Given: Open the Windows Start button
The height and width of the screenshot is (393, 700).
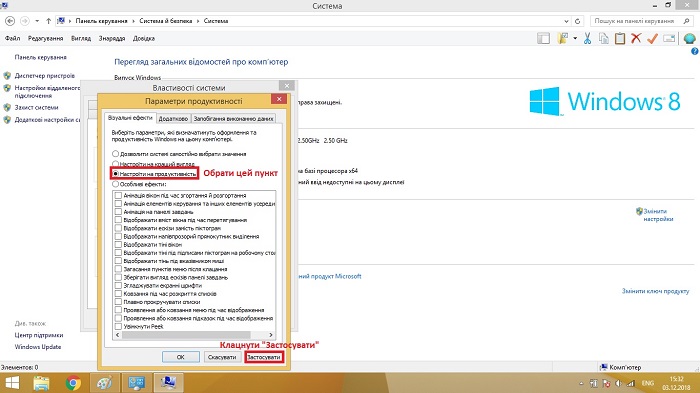Looking at the screenshot, I should tap(12, 383).
